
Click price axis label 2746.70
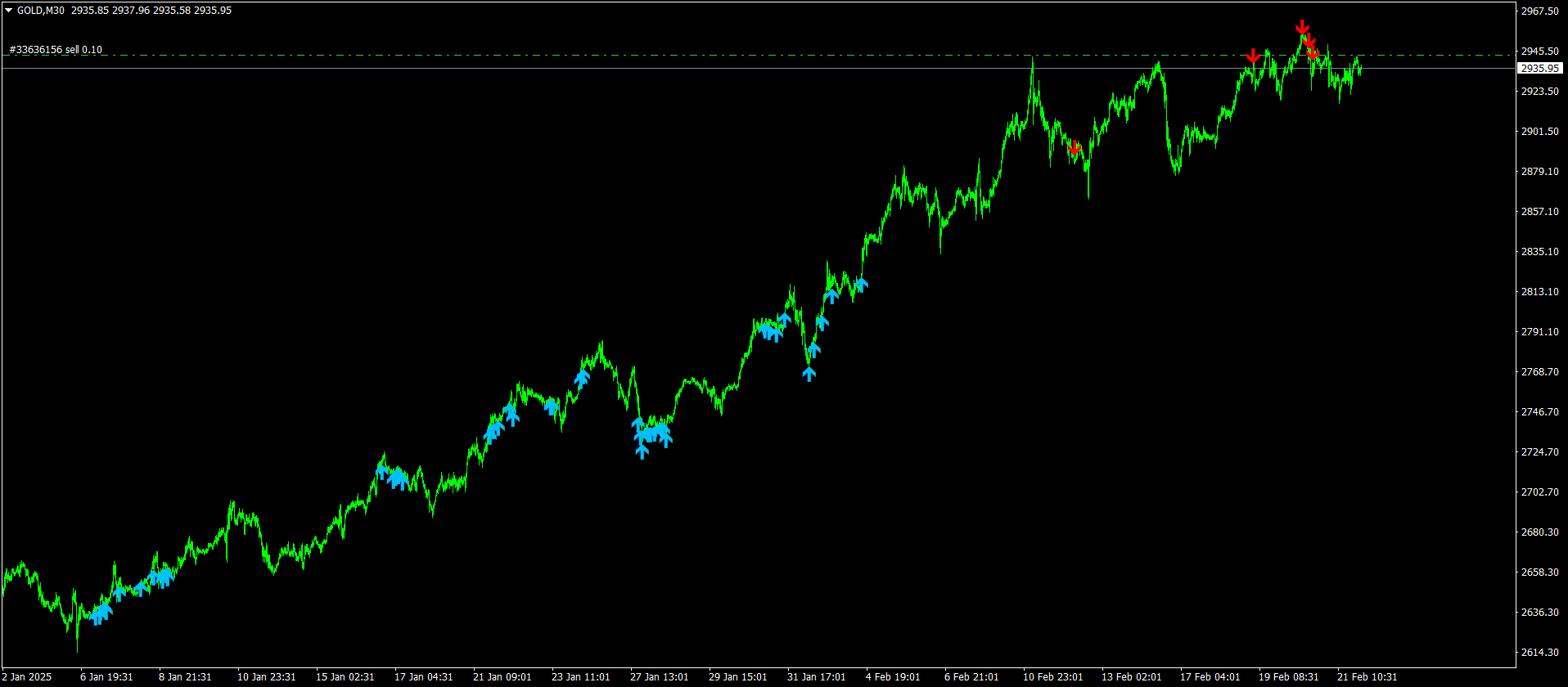click(x=1539, y=412)
